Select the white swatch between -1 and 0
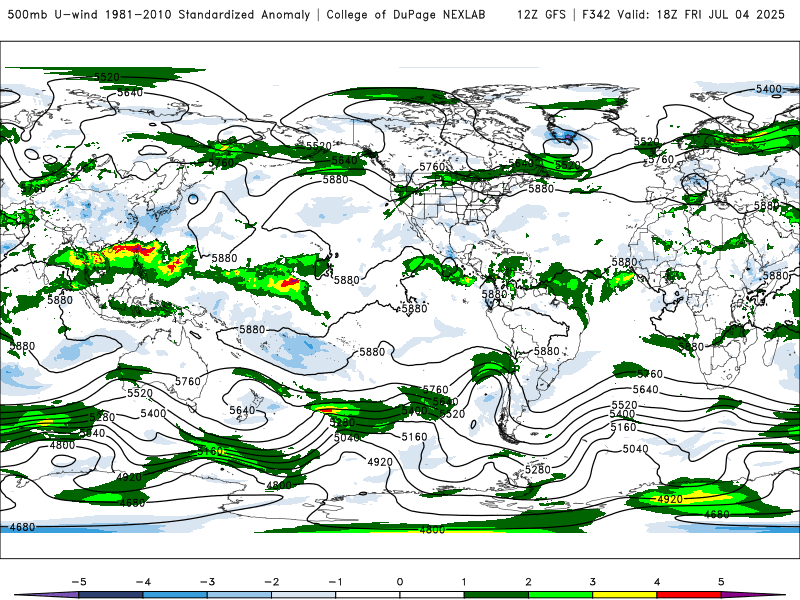800x600 pixels. pos(368,595)
